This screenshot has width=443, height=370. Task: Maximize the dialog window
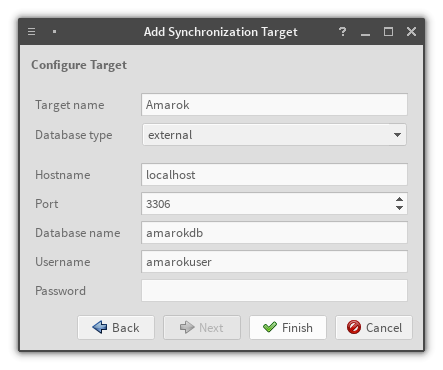point(388,32)
